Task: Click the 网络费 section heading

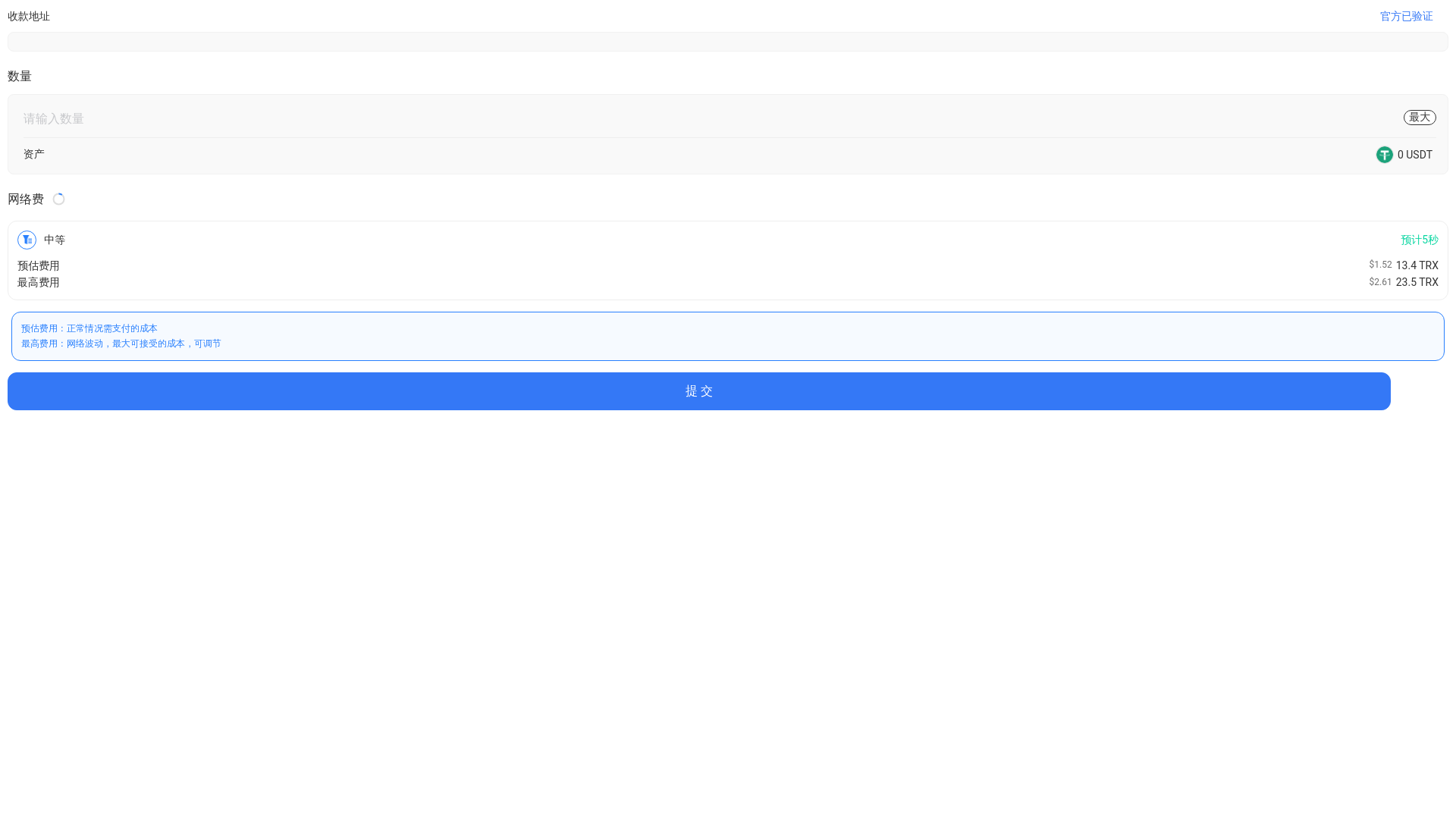Action: [26, 199]
